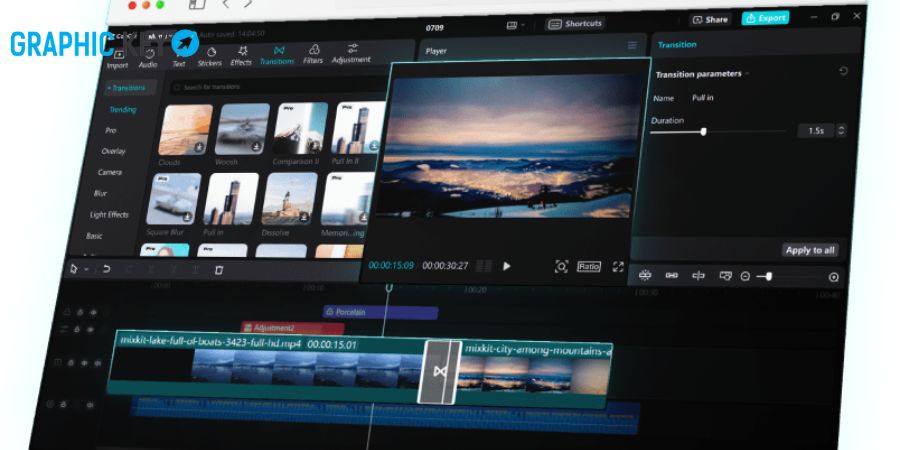Open the Effects panel
This screenshot has width=900, height=450.
point(241,56)
